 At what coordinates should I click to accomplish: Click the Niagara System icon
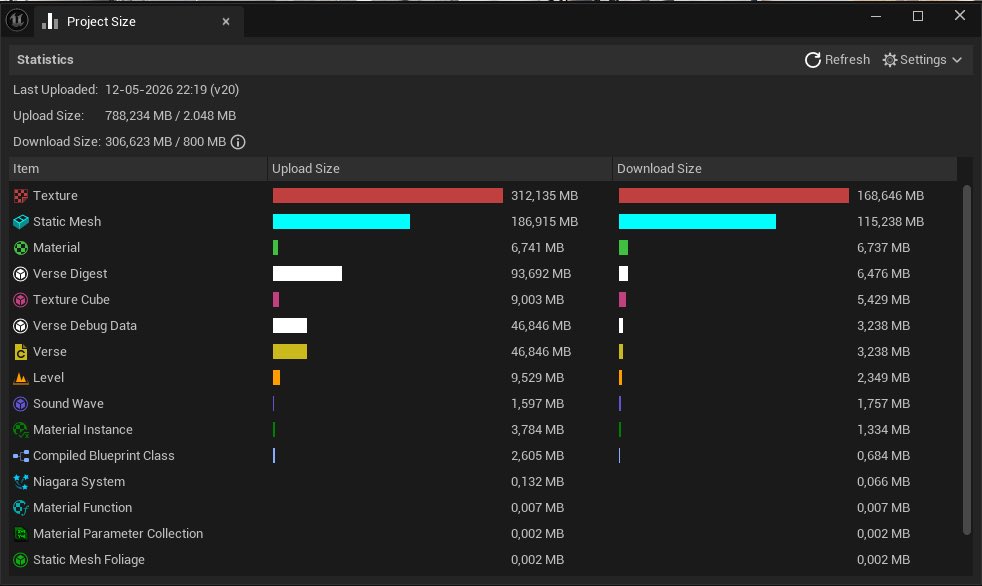(x=21, y=482)
